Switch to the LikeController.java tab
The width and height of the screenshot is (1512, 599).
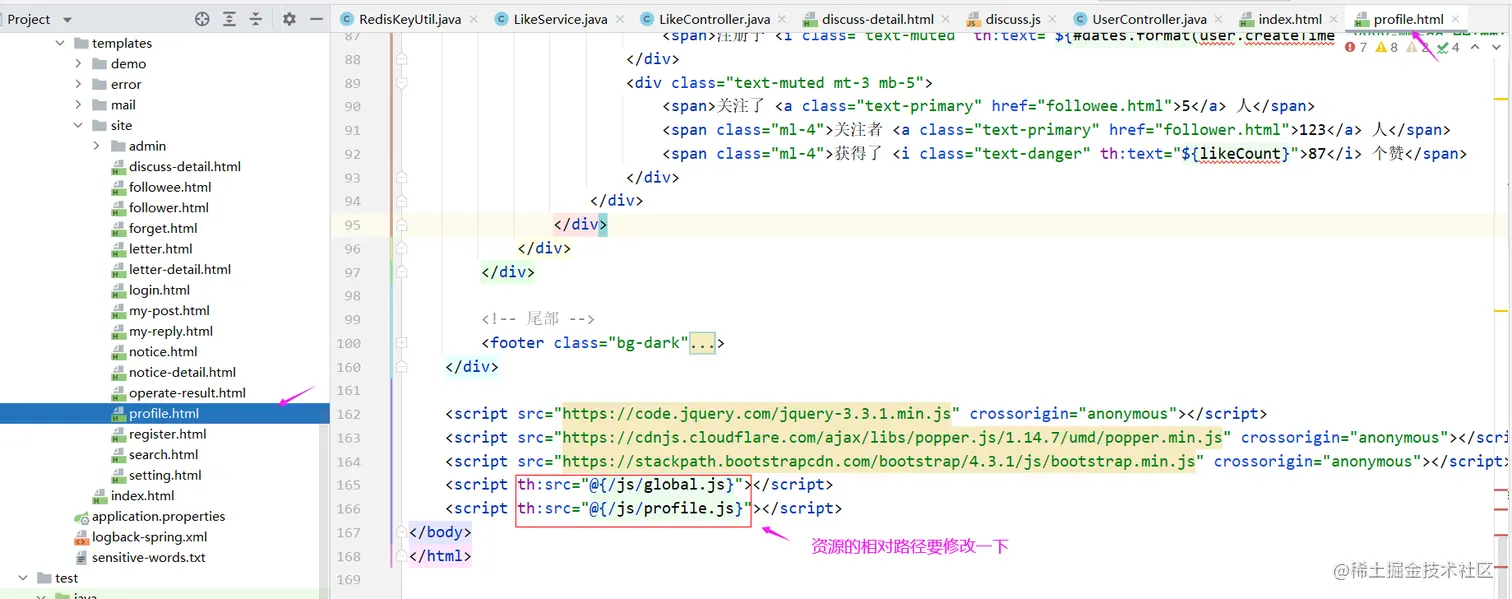tap(713, 19)
